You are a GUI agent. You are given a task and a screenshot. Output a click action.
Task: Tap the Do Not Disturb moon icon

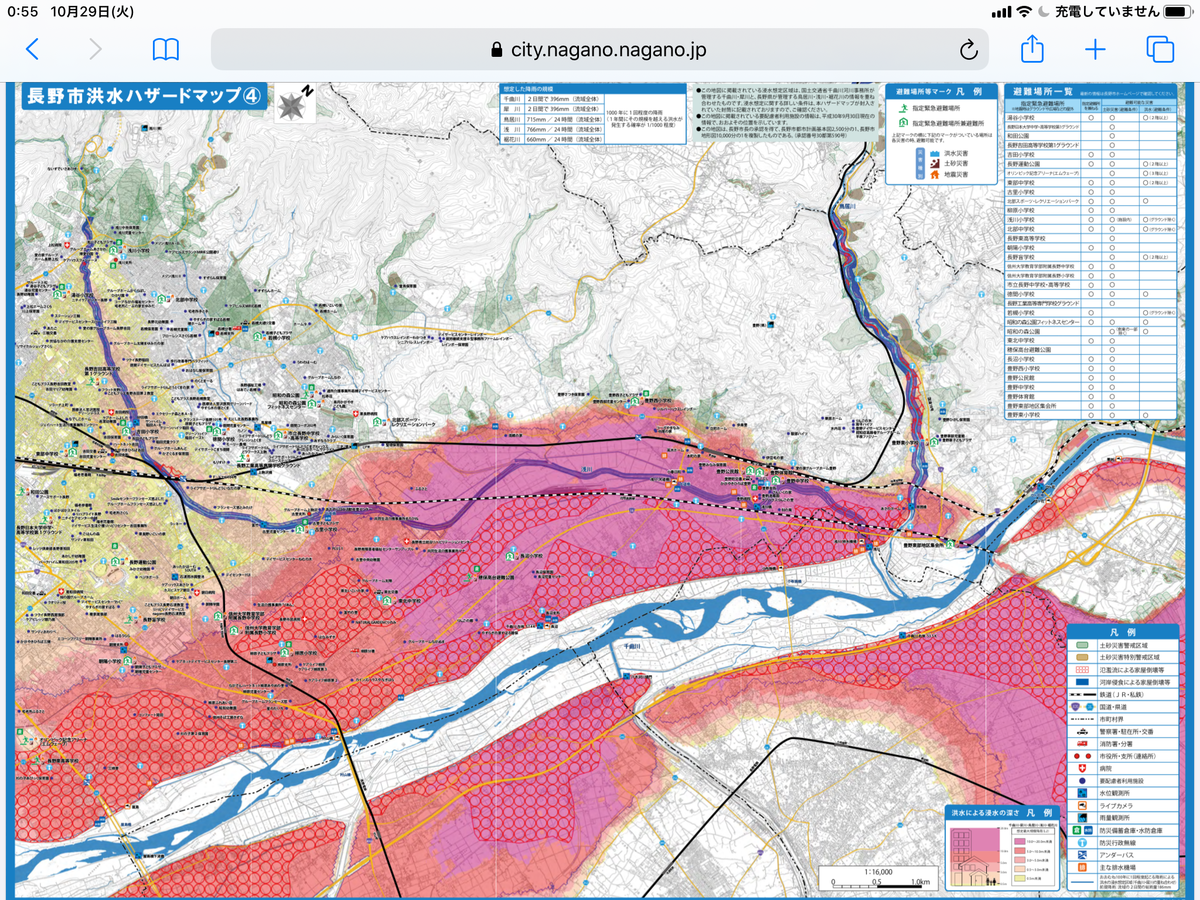click(x=1046, y=11)
